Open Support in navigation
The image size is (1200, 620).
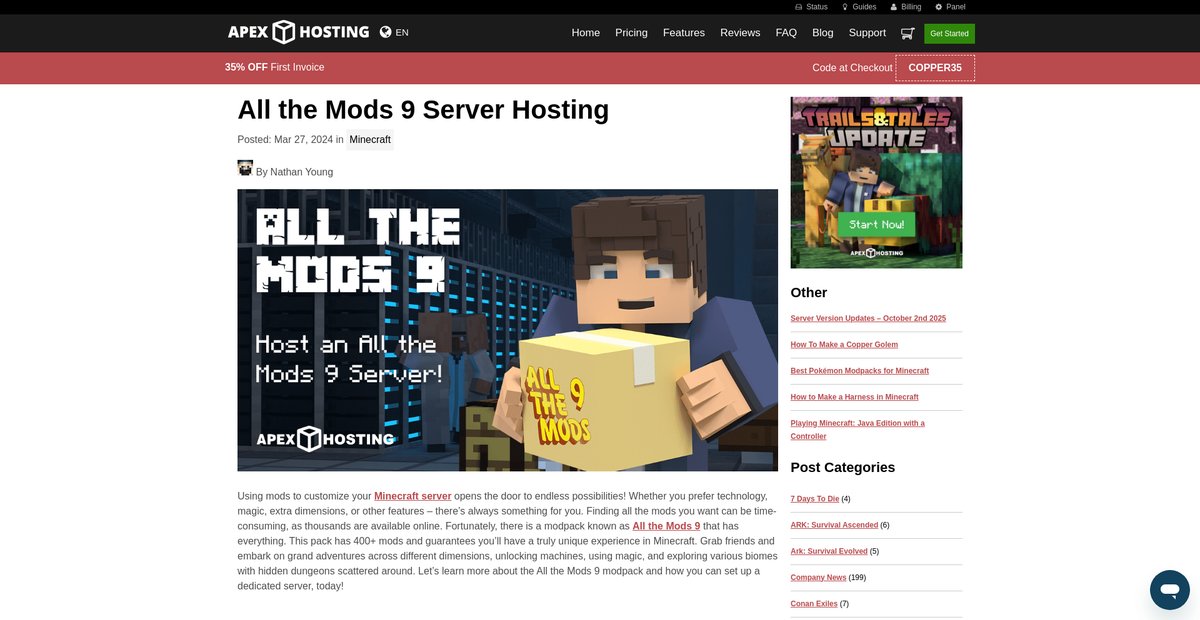point(867,33)
